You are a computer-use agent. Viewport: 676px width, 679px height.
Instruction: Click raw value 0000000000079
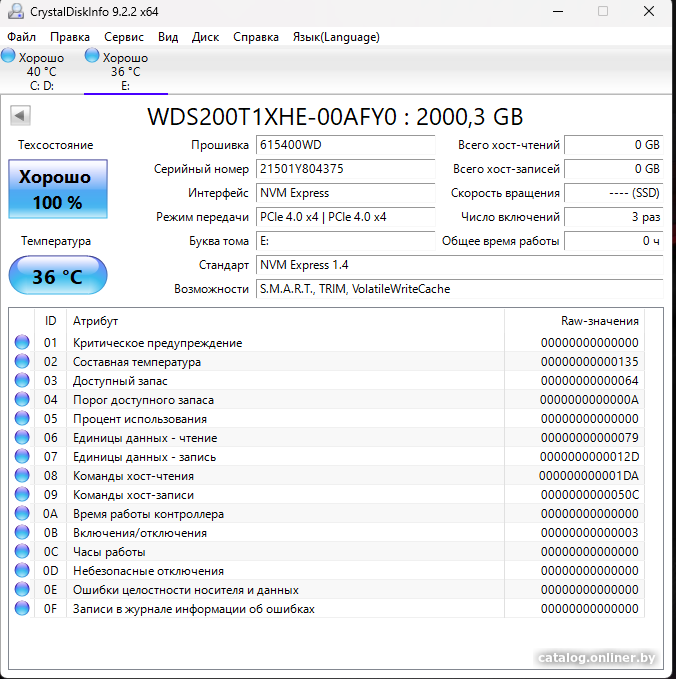pos(589,438)
